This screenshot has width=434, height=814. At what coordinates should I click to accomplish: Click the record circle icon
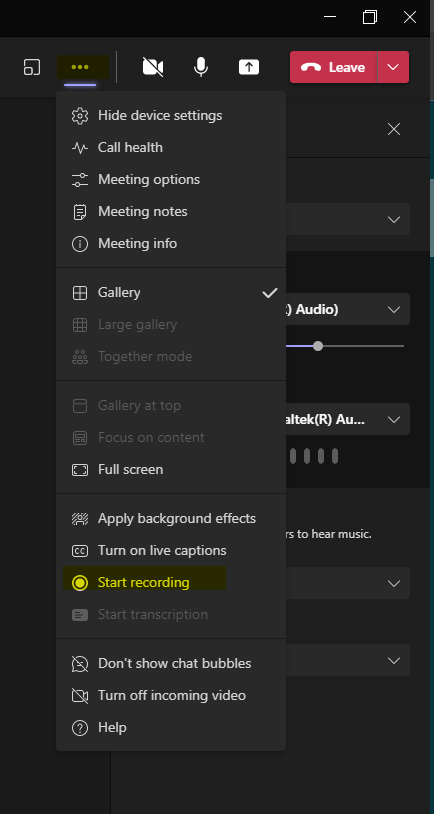pos(80,583)
